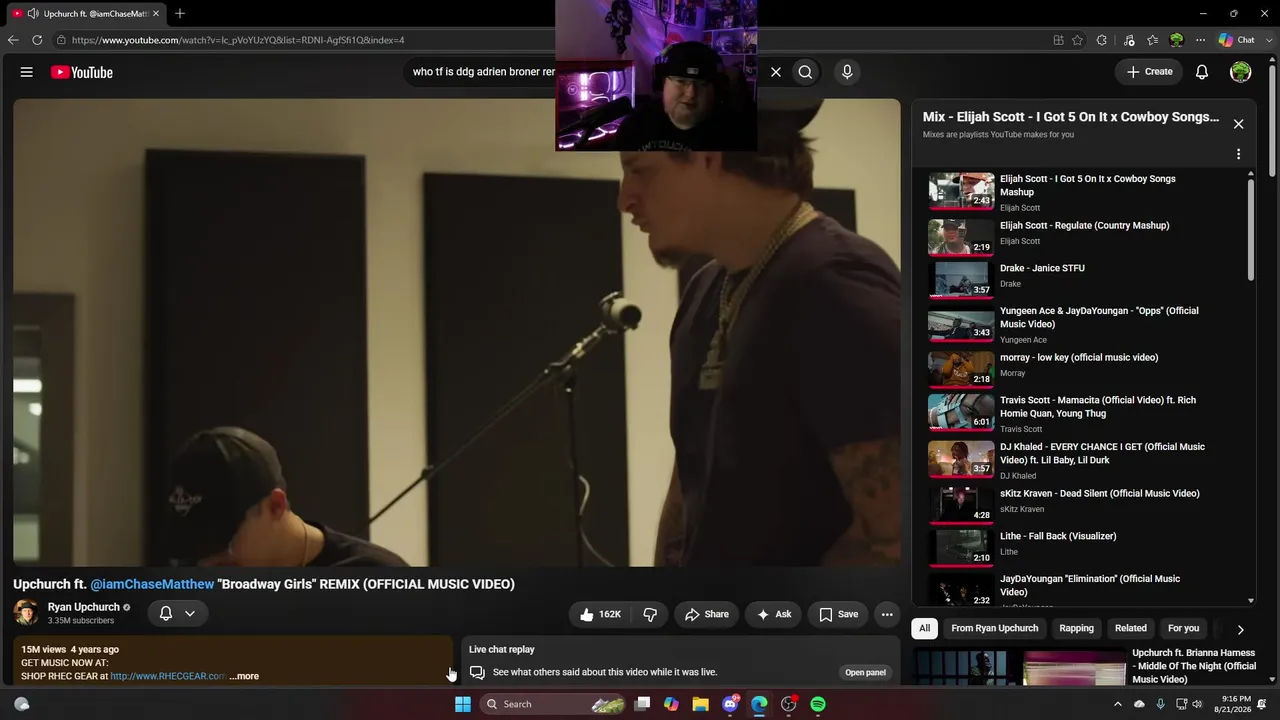Screen dimensions: 1280x720
Task: Clear the YouTube search box text
Action: tap(775, 72)
